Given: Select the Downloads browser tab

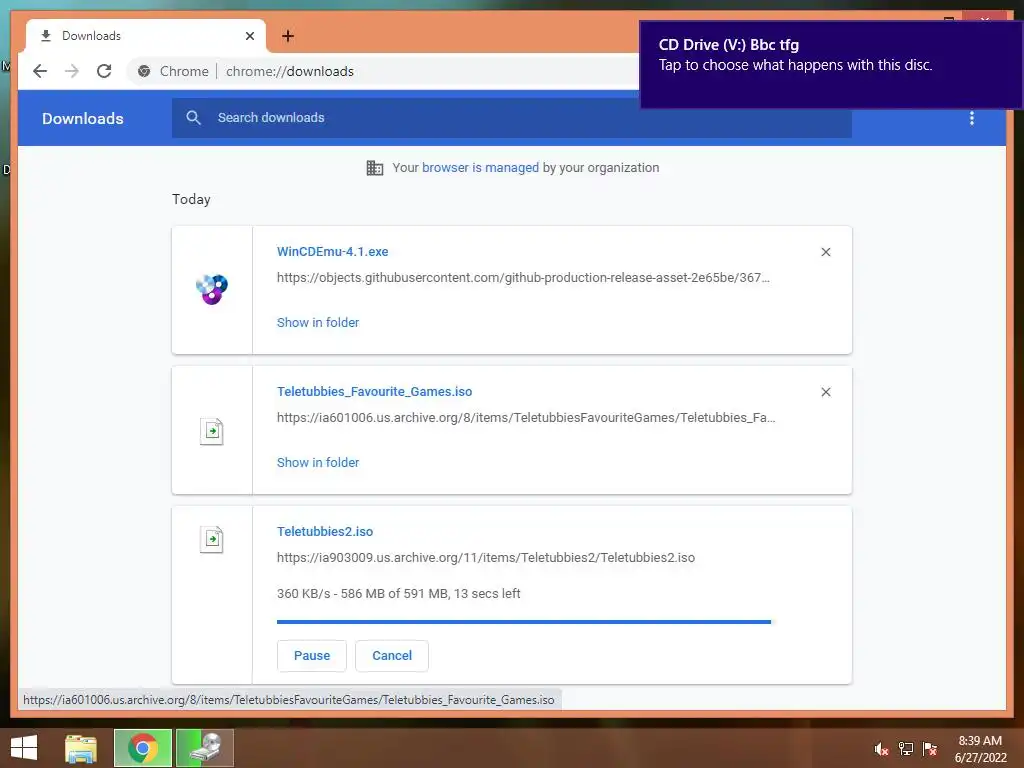Looking at the screenshot, I should click(146, 36).
